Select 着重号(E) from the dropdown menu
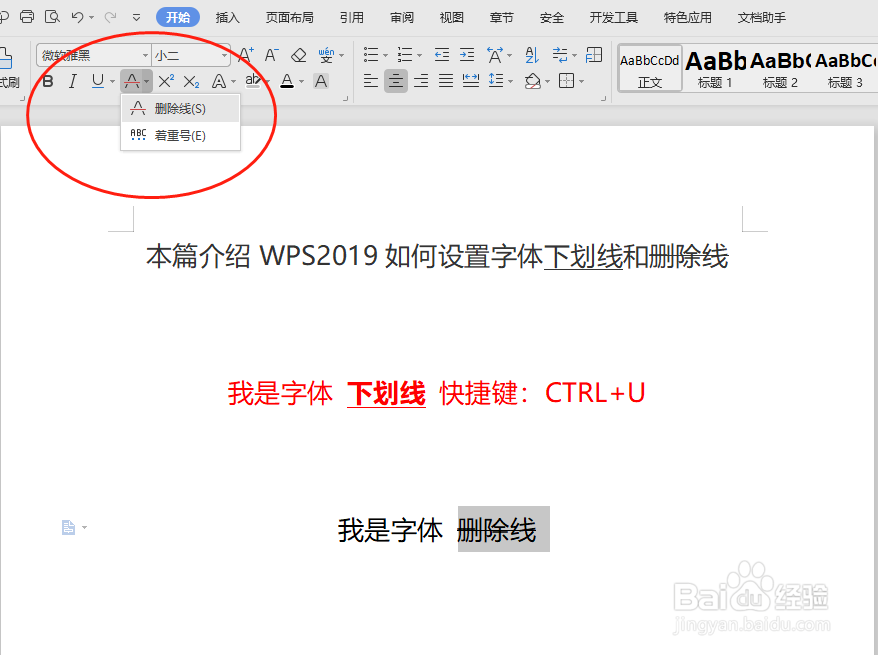Viewport: 878px width, 655px height. point(181,135)
